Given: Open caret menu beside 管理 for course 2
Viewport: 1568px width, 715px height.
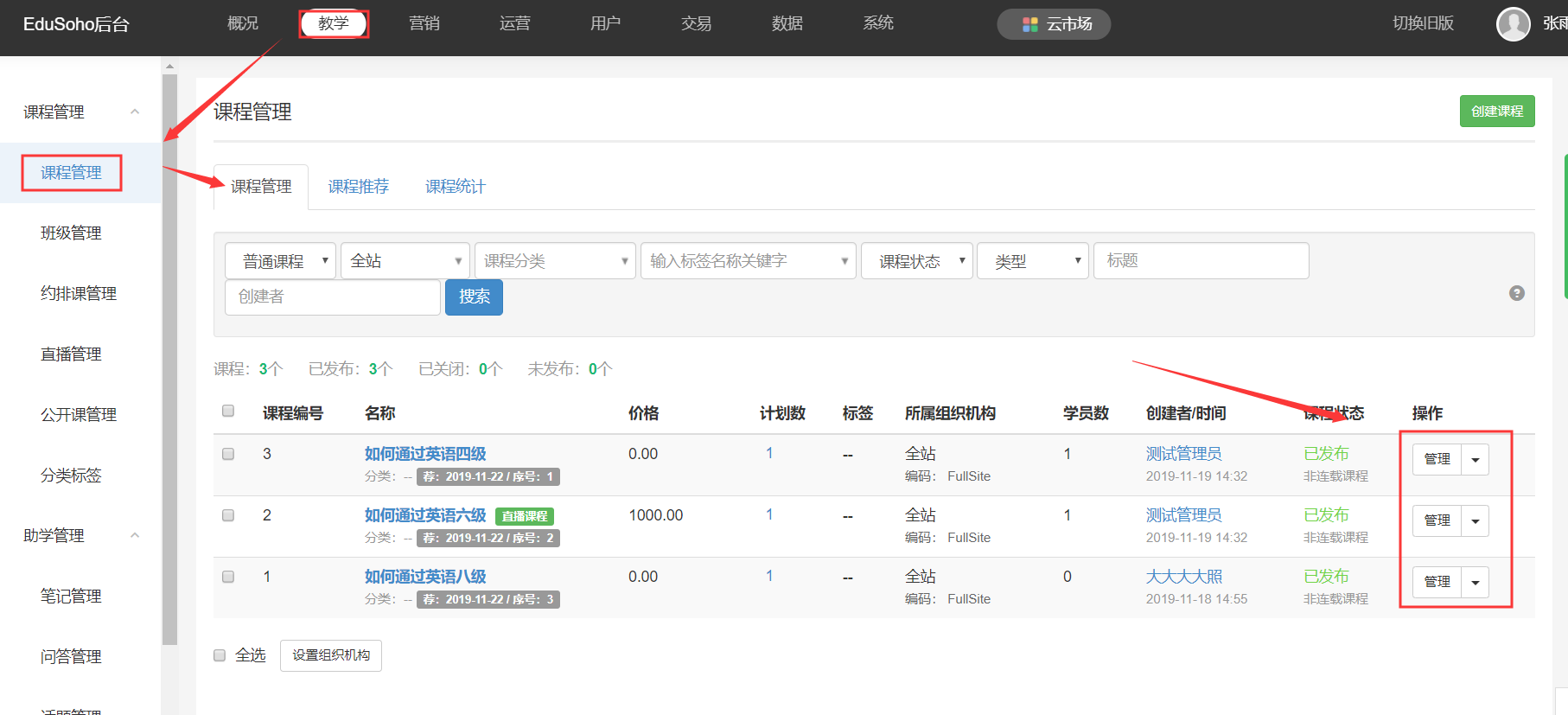Looking at the screenshot, I should click(x=1475, y=521).
